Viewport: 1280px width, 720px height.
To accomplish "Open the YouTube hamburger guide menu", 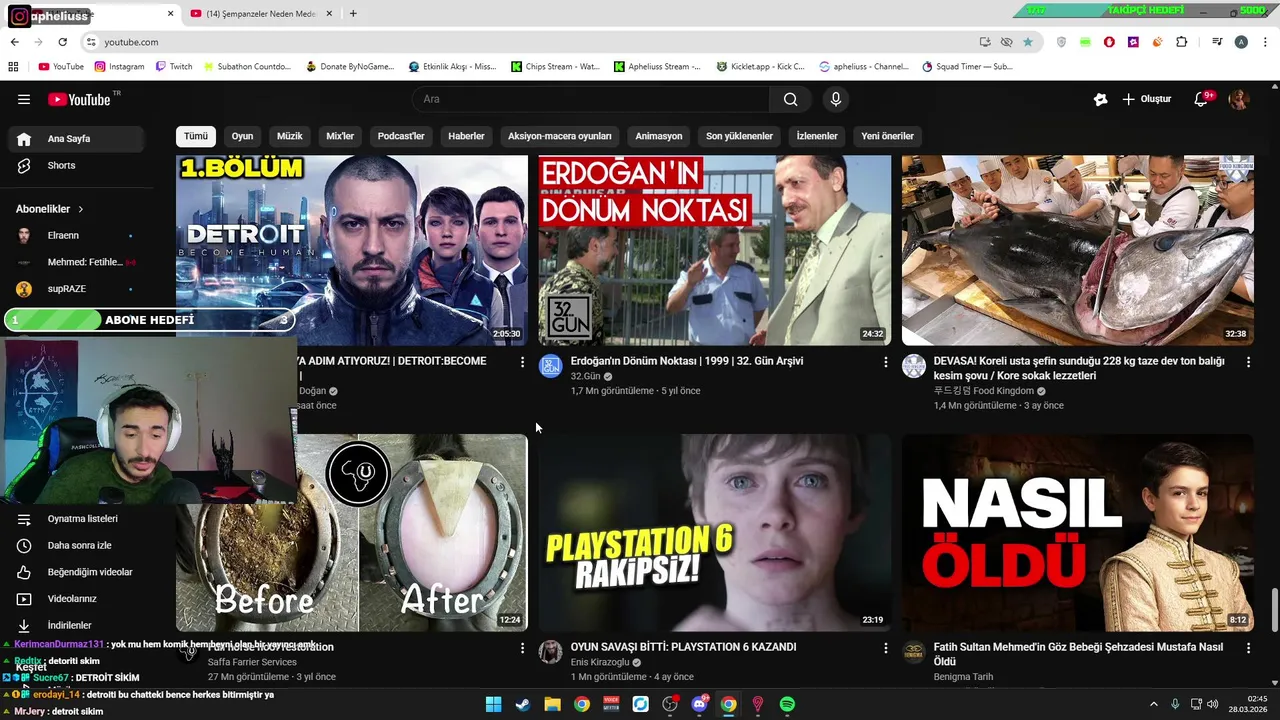I will pos(24,99).
